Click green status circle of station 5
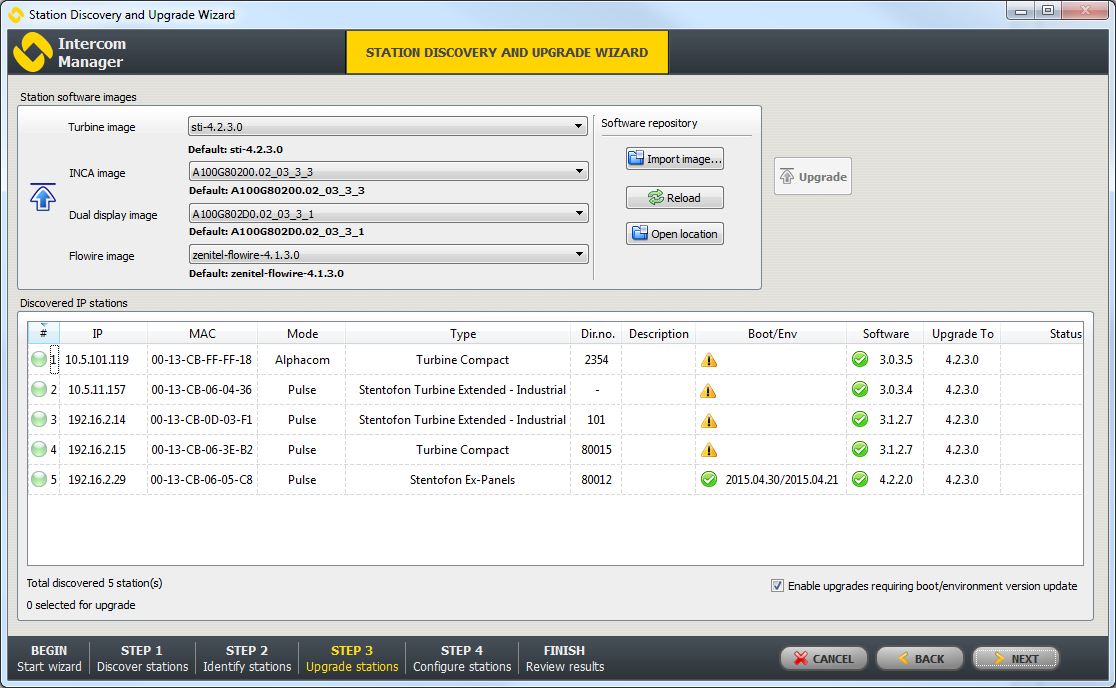Screen dimensions: 1116x688 click(x=39, y=480)
